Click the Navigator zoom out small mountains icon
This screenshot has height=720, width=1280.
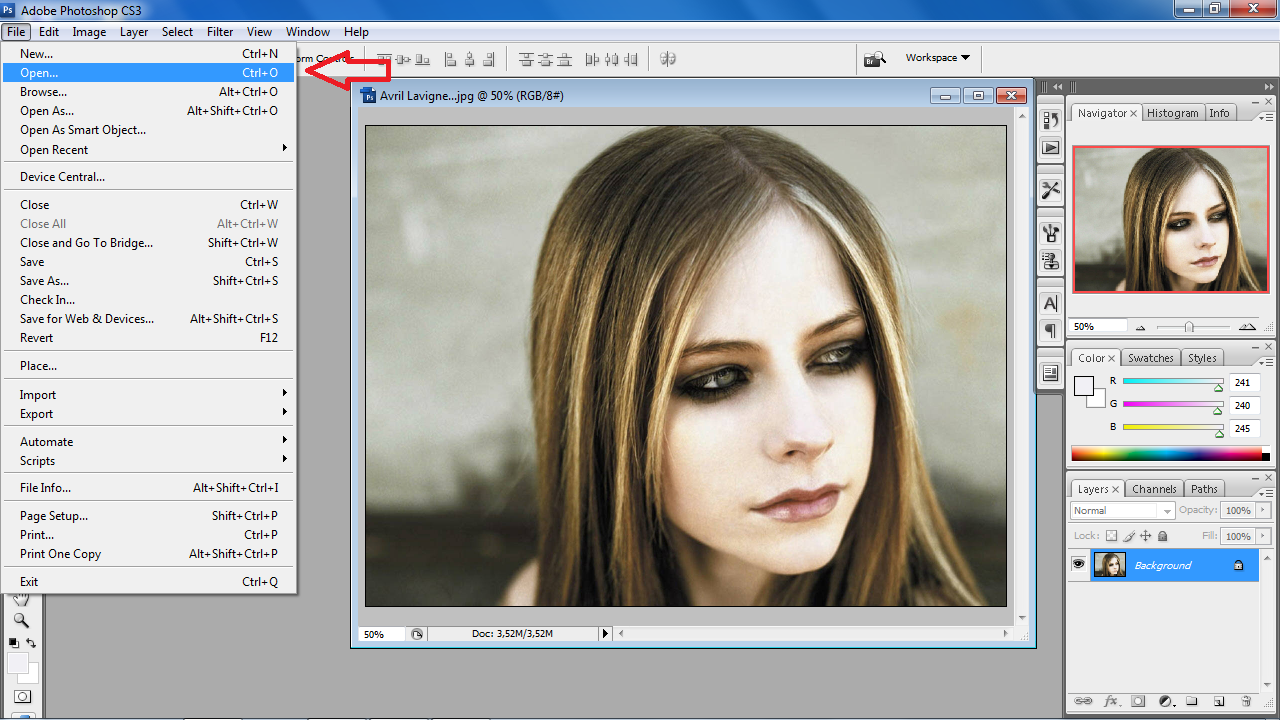click(x=1140, y=327)
